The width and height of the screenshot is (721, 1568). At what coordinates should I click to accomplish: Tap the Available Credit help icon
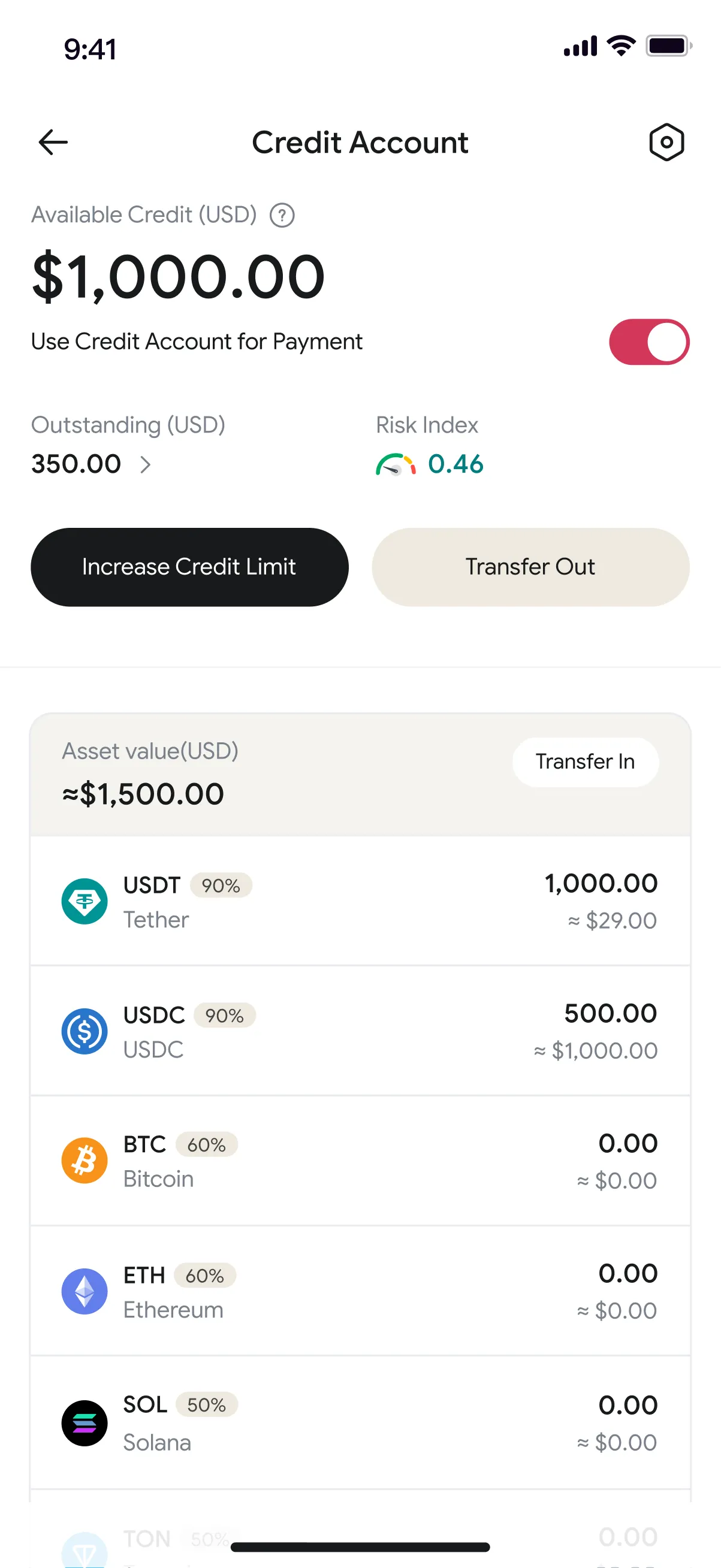[282, 216]
